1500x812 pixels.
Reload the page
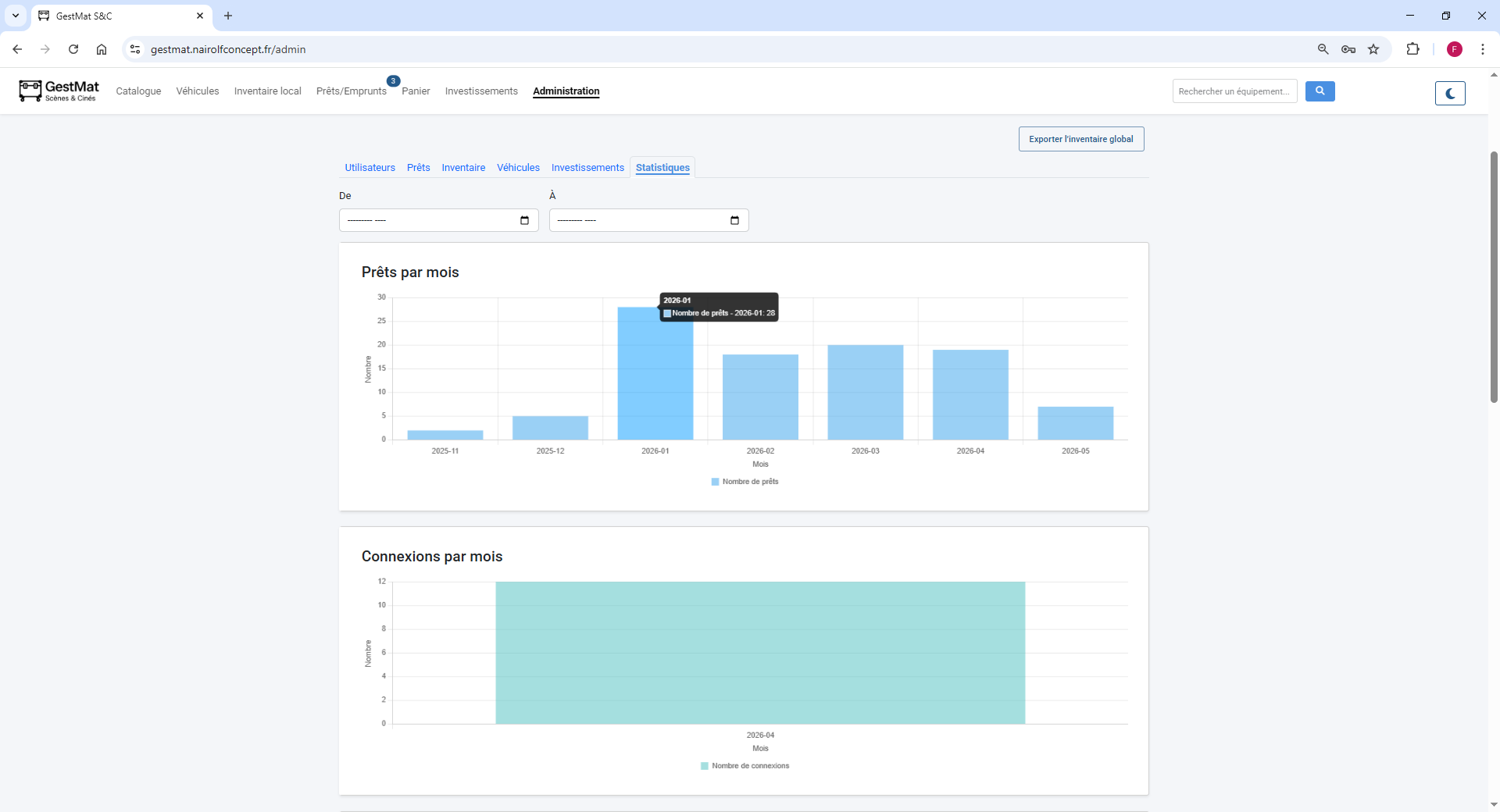73,49
